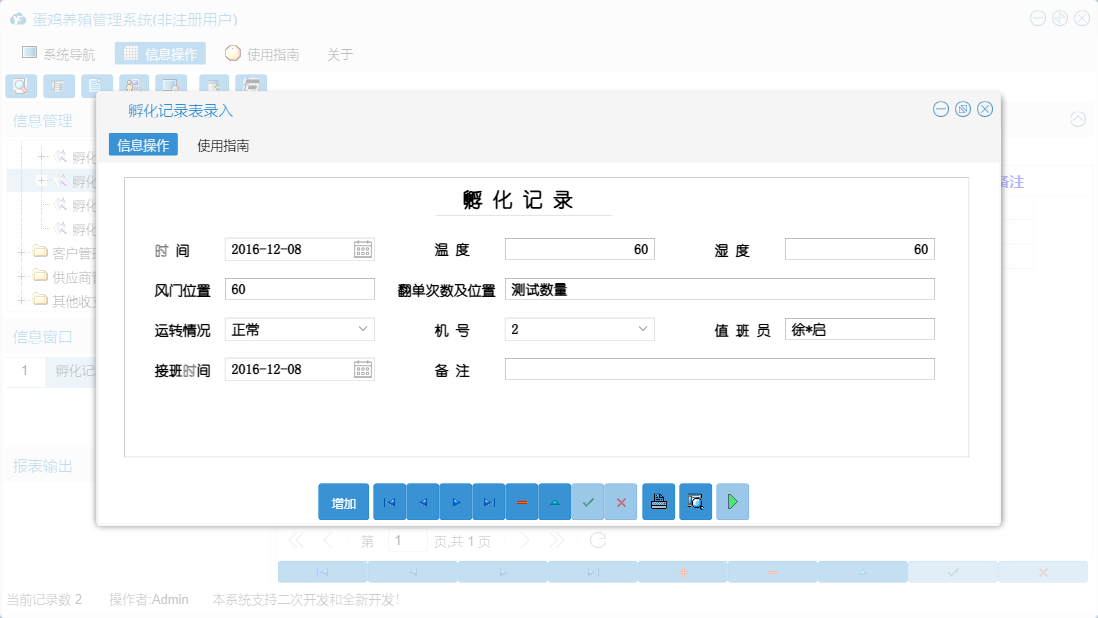
Task: Open the print icon in the hatch record dialog
Action: pyautogui.click(x=658, y=501)
